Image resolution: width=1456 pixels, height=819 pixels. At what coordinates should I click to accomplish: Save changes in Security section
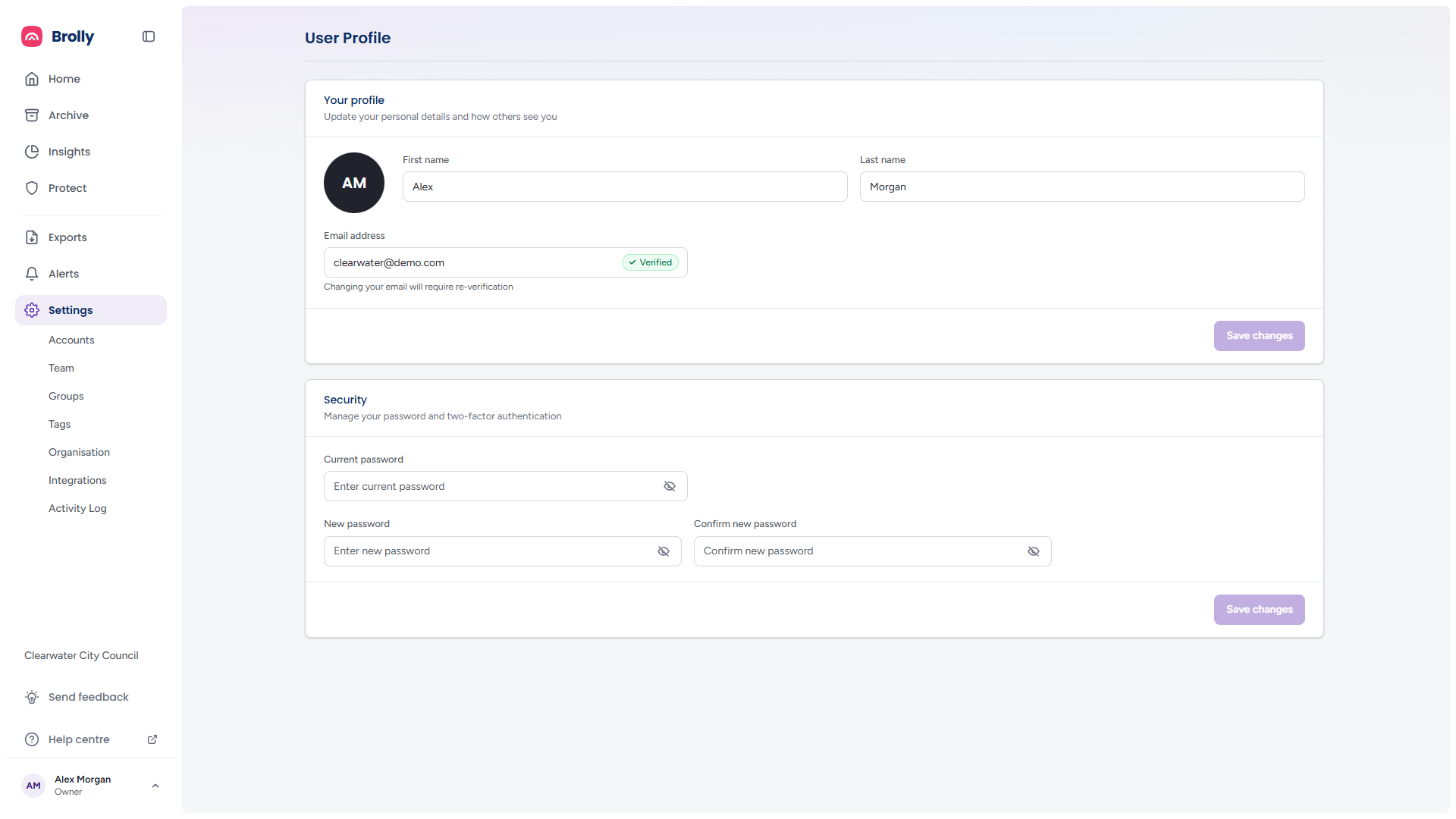tap(1259, 610)
